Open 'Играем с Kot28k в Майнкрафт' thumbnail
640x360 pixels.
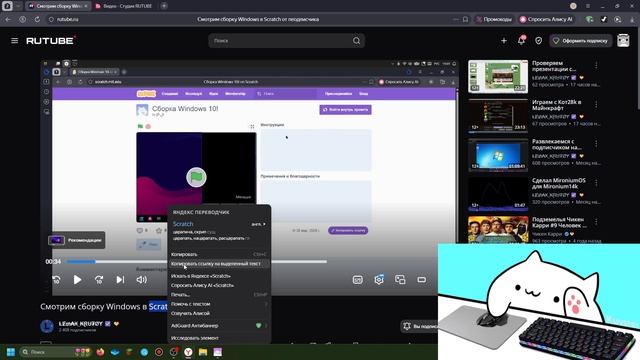[x=498, y=116]
